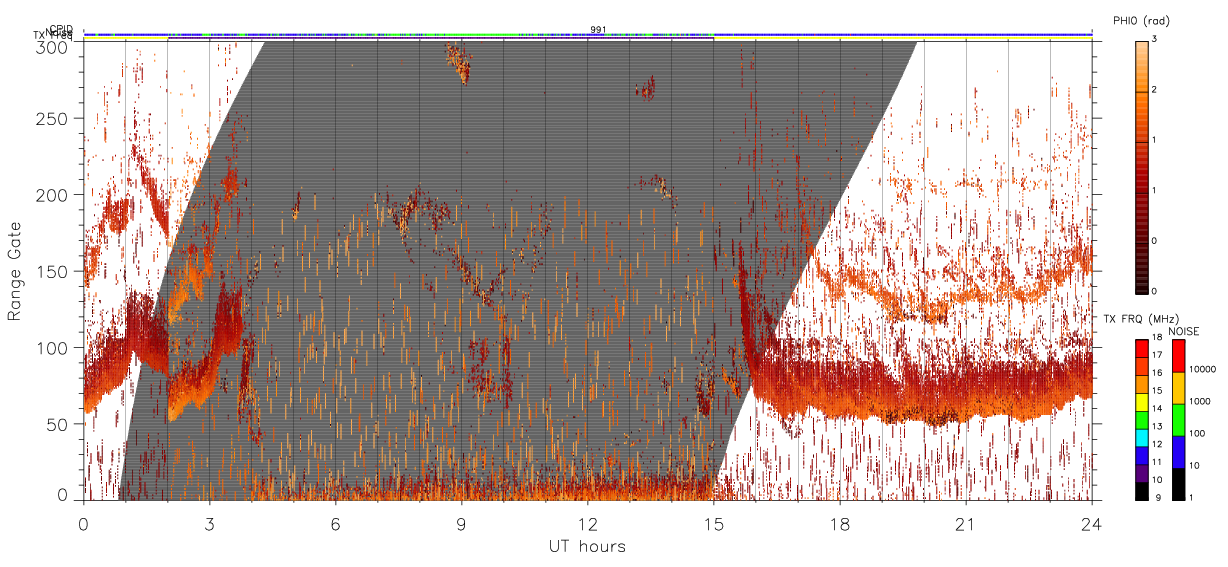Click the lightest top segment of the PHI0 colorbar
Image resolution: width=1228 pixels, height=567 pixels.
pos(1141,43)
